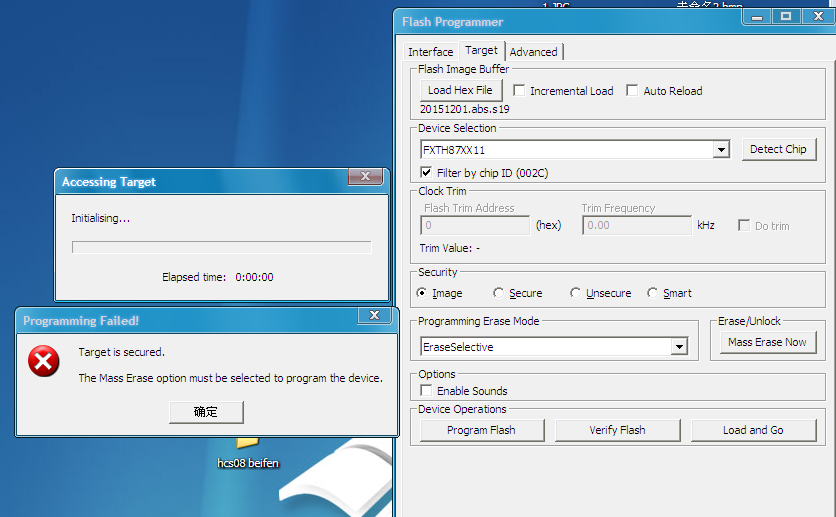Viewport: 836px width, 517px height.
Task: Close the Flash Programmer window
Action: click(818, 17)
